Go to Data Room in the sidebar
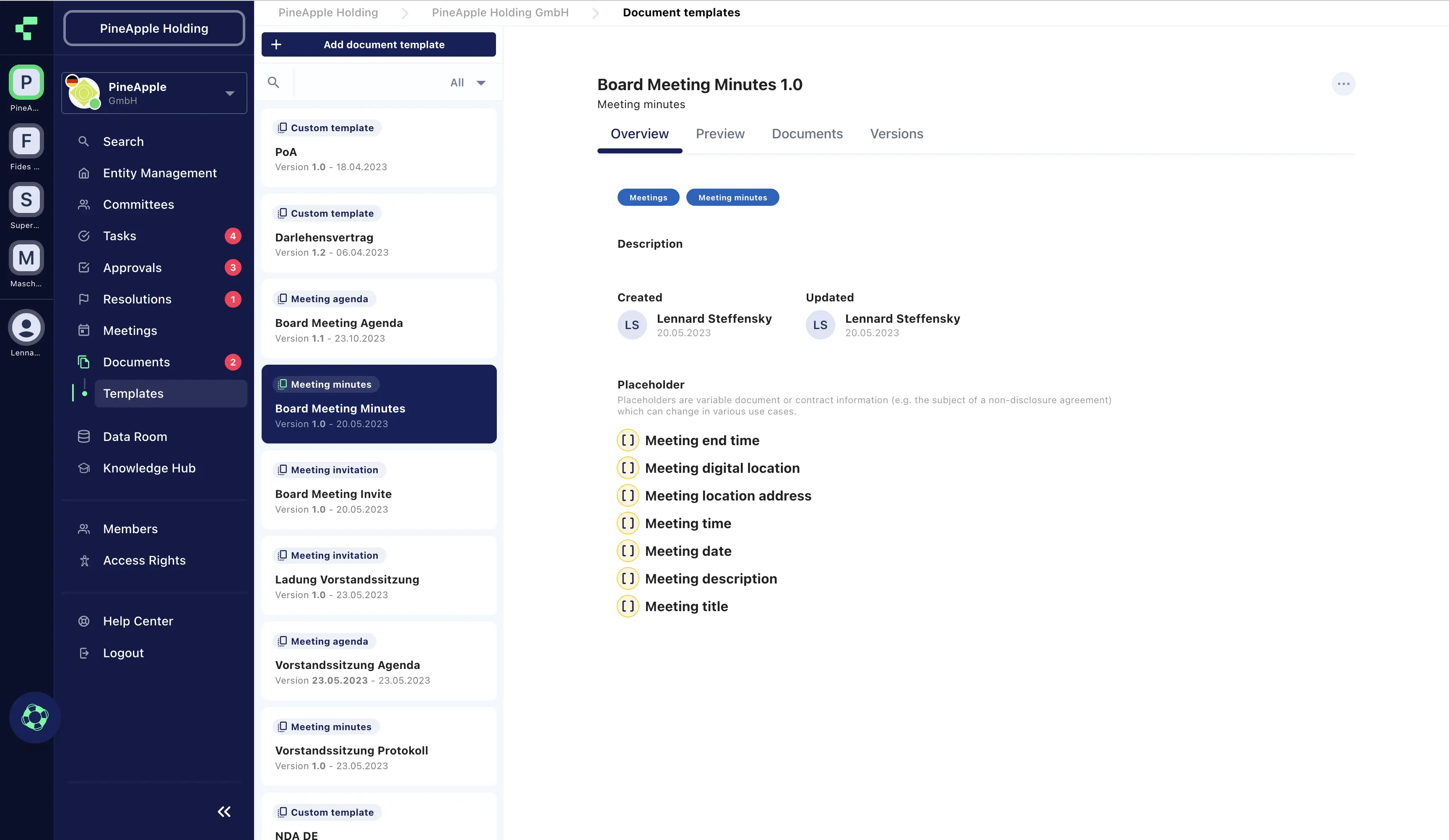 (135, 437)
